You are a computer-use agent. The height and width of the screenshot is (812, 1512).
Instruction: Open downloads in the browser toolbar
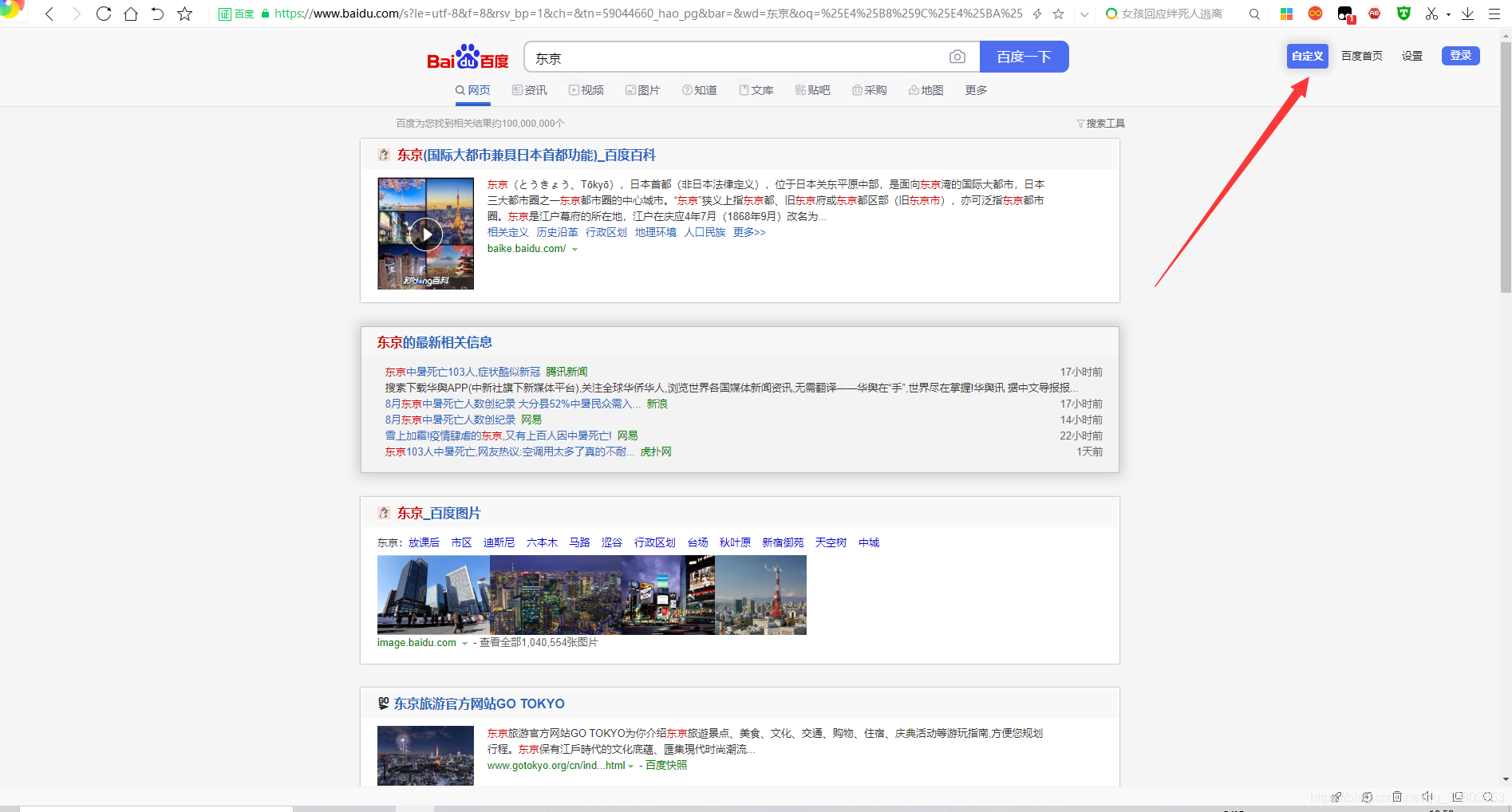click(1467, 14)
